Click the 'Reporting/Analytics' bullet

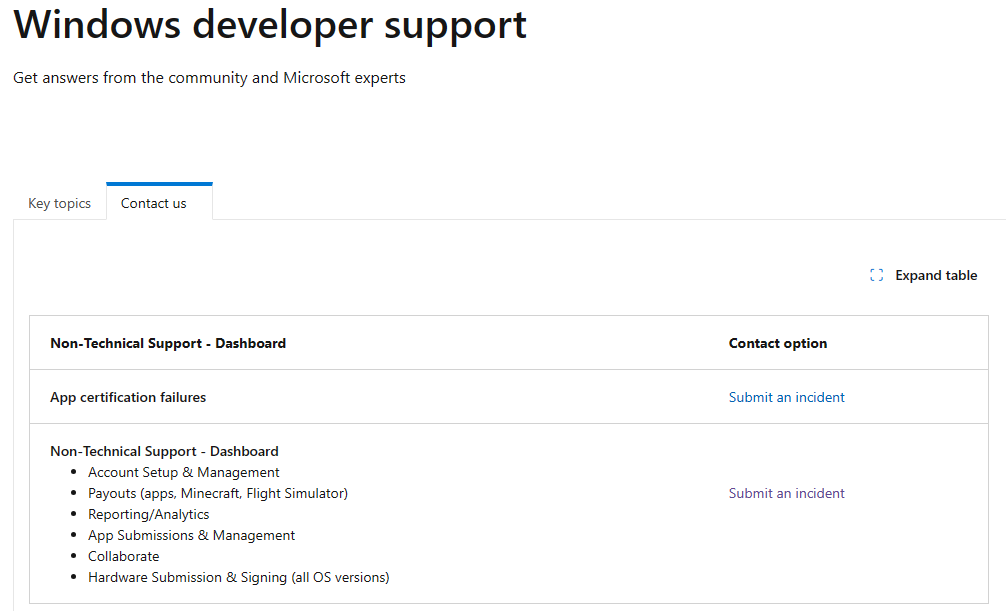coord(148,515)
